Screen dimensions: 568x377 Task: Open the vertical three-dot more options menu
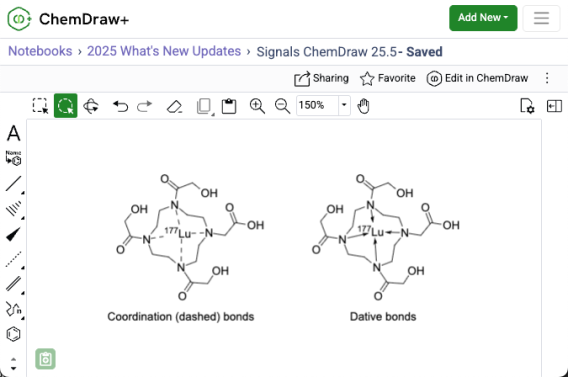547,78
